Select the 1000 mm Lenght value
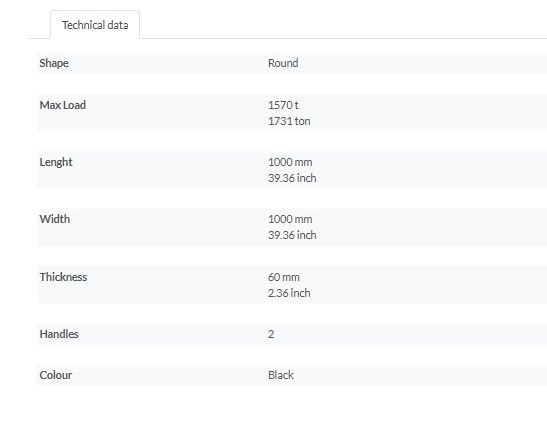The width and height of the screenshot is (547, 424). [x=290, y=162]
